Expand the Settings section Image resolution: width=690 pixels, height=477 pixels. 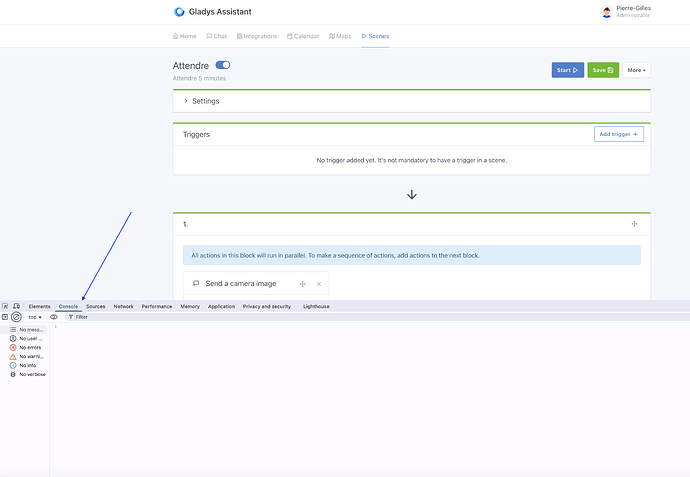click(201, 101)
